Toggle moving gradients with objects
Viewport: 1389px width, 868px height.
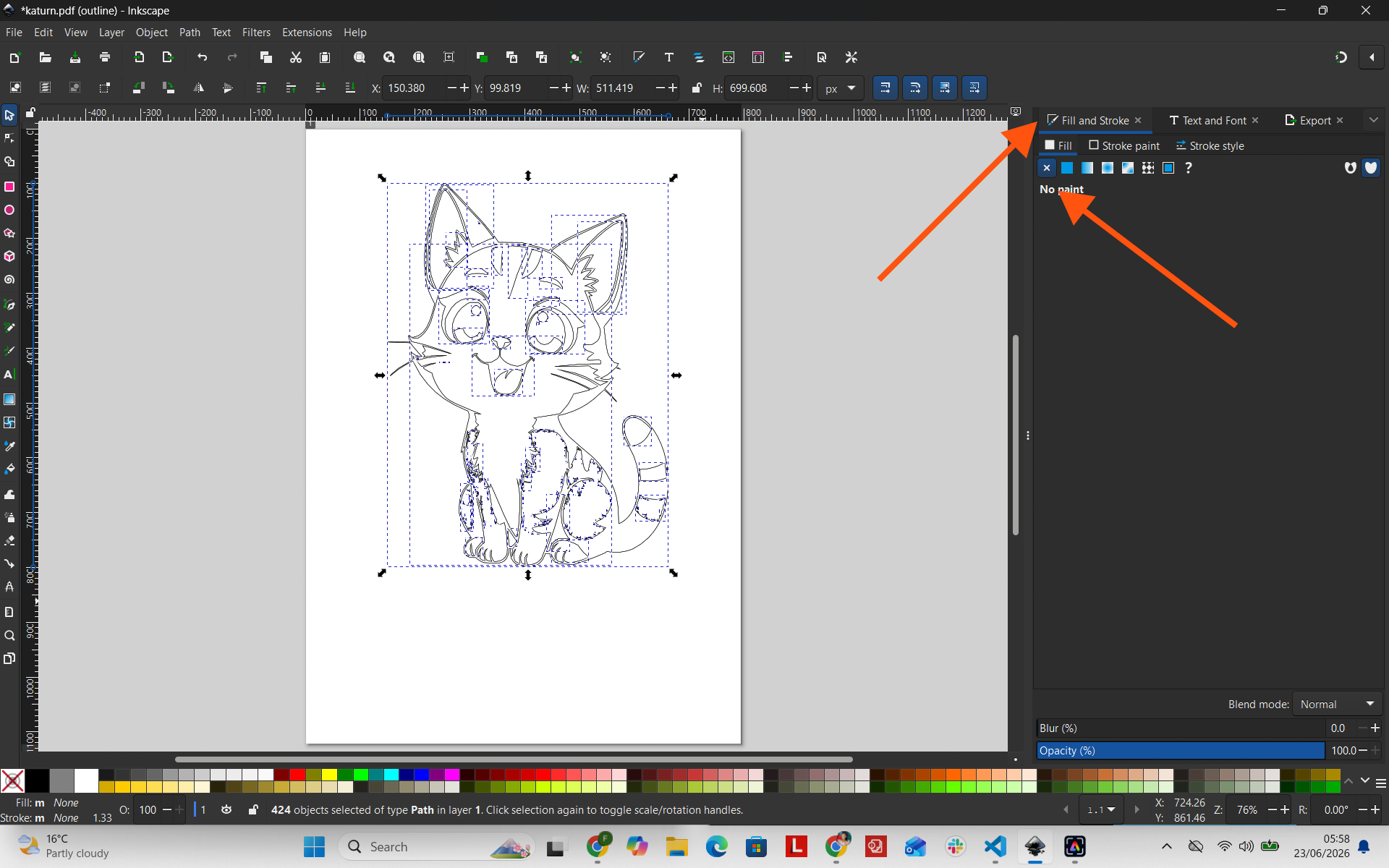[x=945, y=88]
